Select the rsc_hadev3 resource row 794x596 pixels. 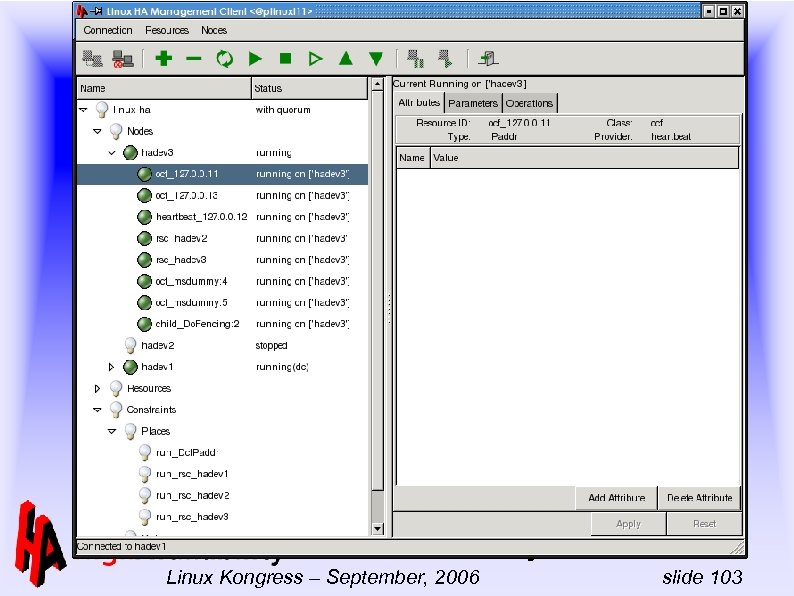222,260
